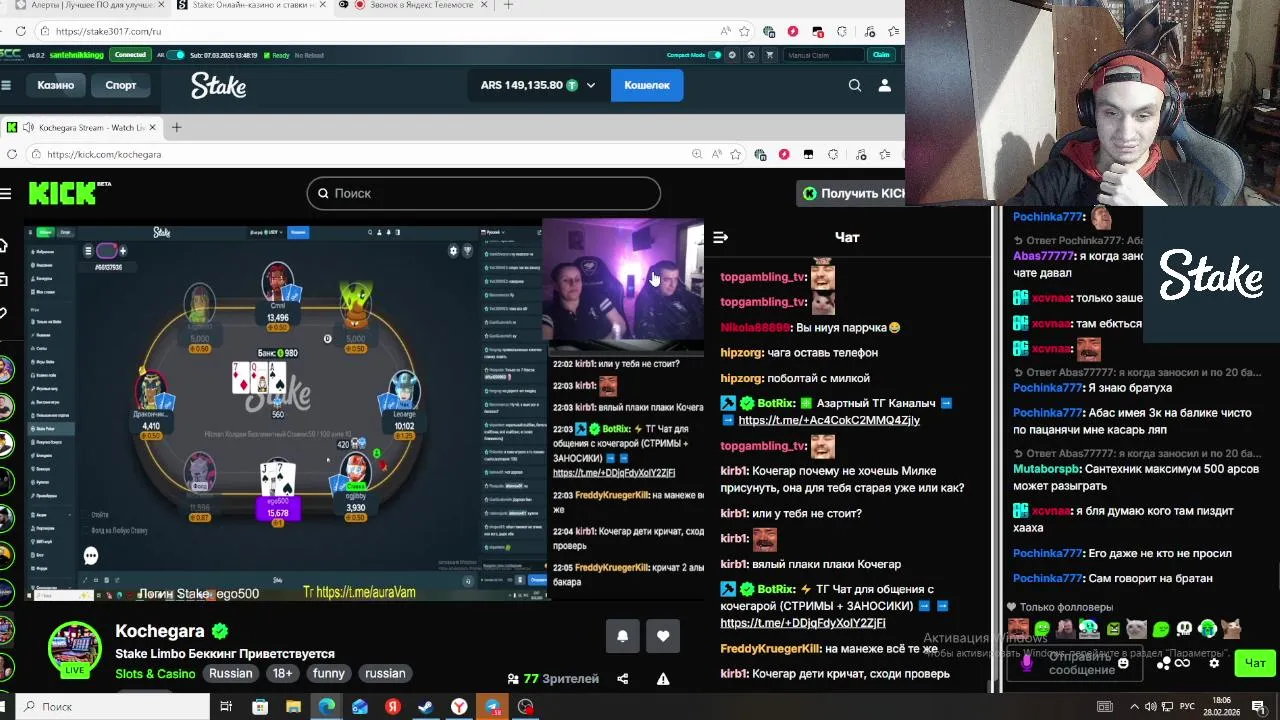Click Kick sidebar home icon

pos(4,246)
